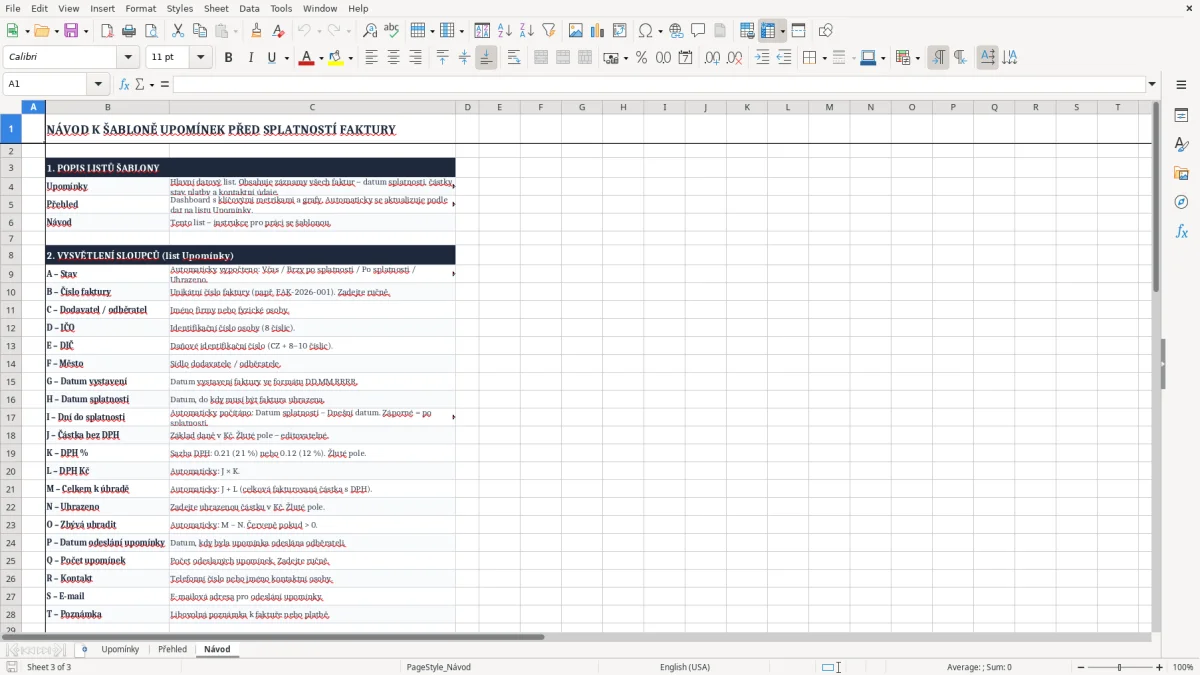The height and width of the screenshot is (675, 1200).
Task: Open the Data menu
Action: tap(249, 8)
